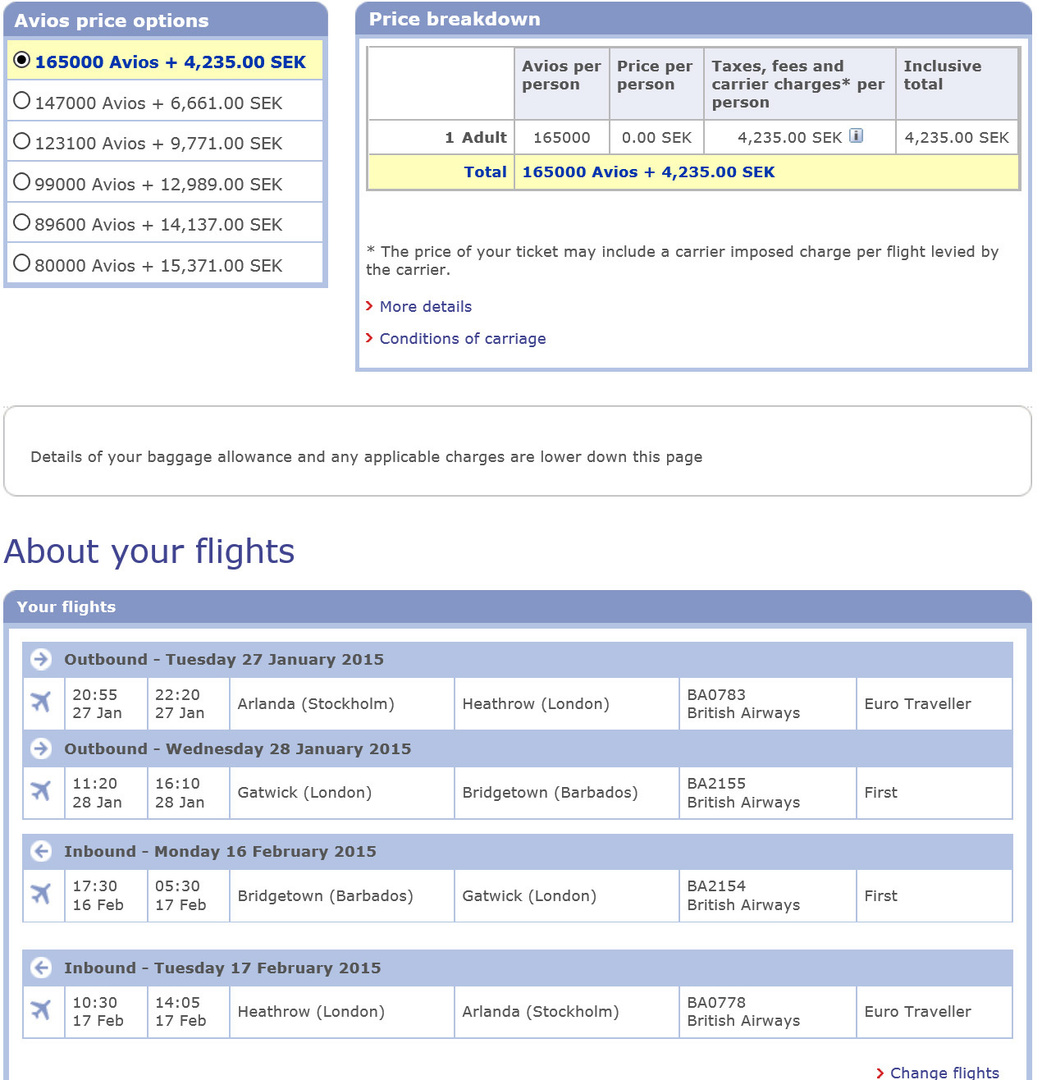Select the 165000 Avios + 4,235.00 SEK option
This screenshot has width=1042, height=1080.
(22, 61)
